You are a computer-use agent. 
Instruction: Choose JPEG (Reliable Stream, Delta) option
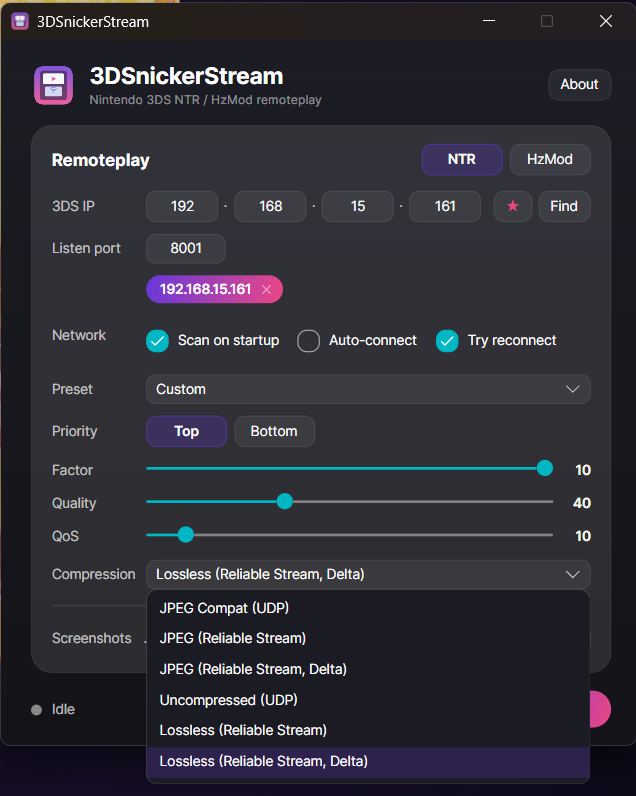pos(368,670)
